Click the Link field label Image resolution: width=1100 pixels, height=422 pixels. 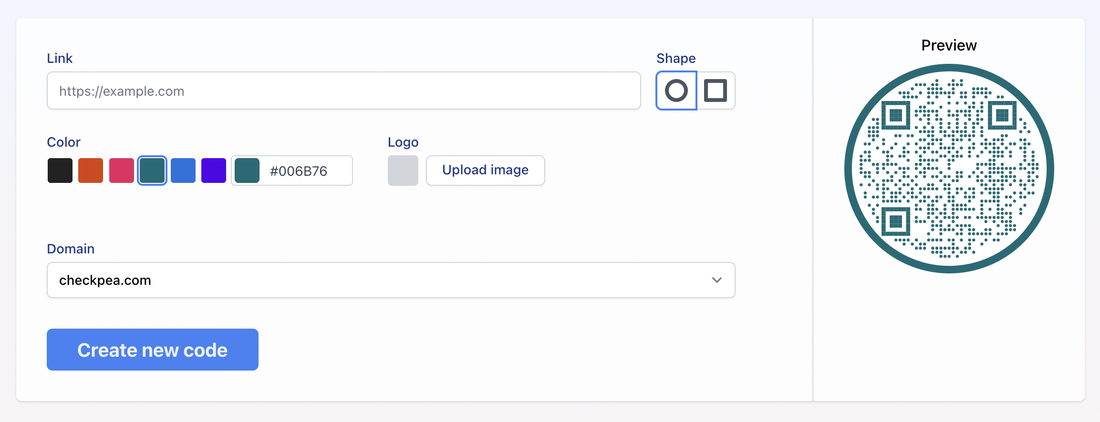point(60,59)
